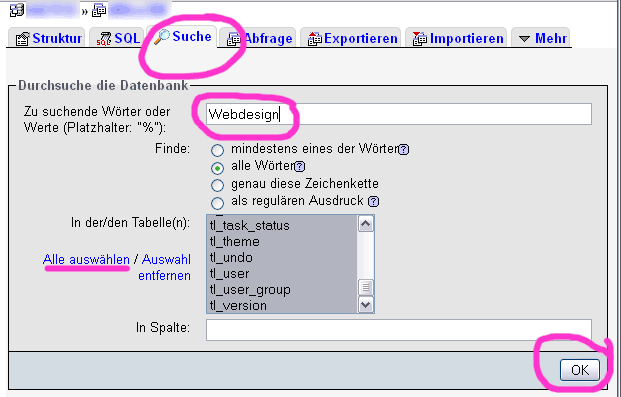
Task: Click 'Alle auswählen' link
Action: 86,260
